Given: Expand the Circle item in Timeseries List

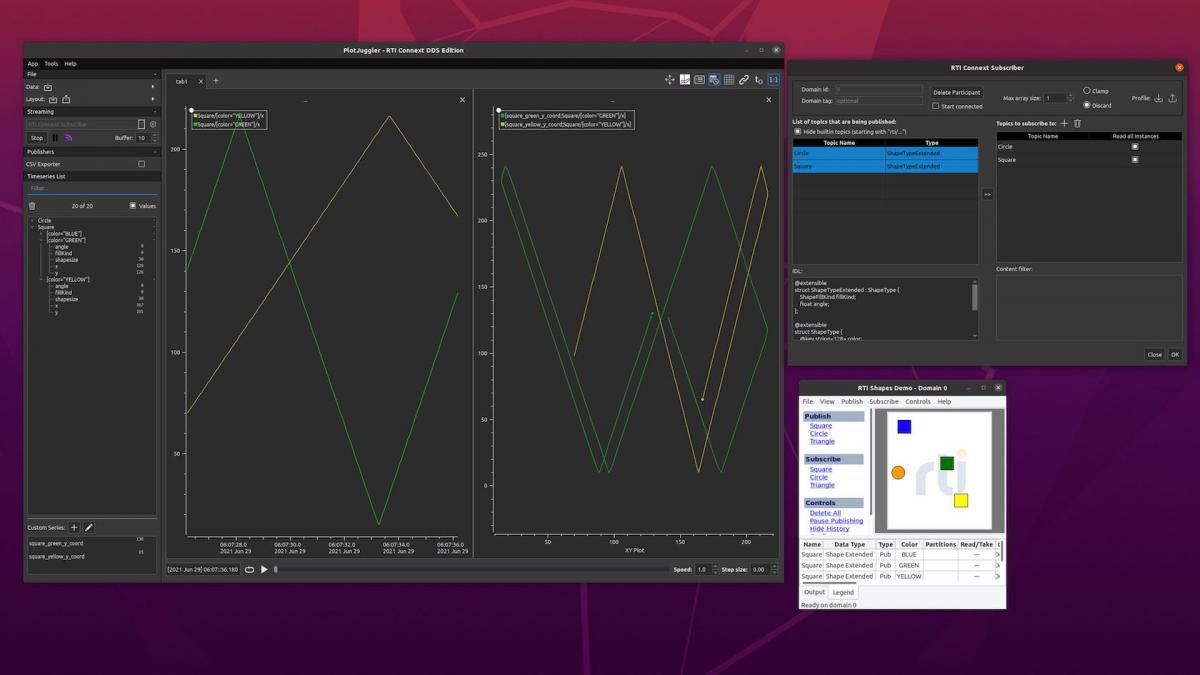Looking at the screenshot, I should 32,219.
